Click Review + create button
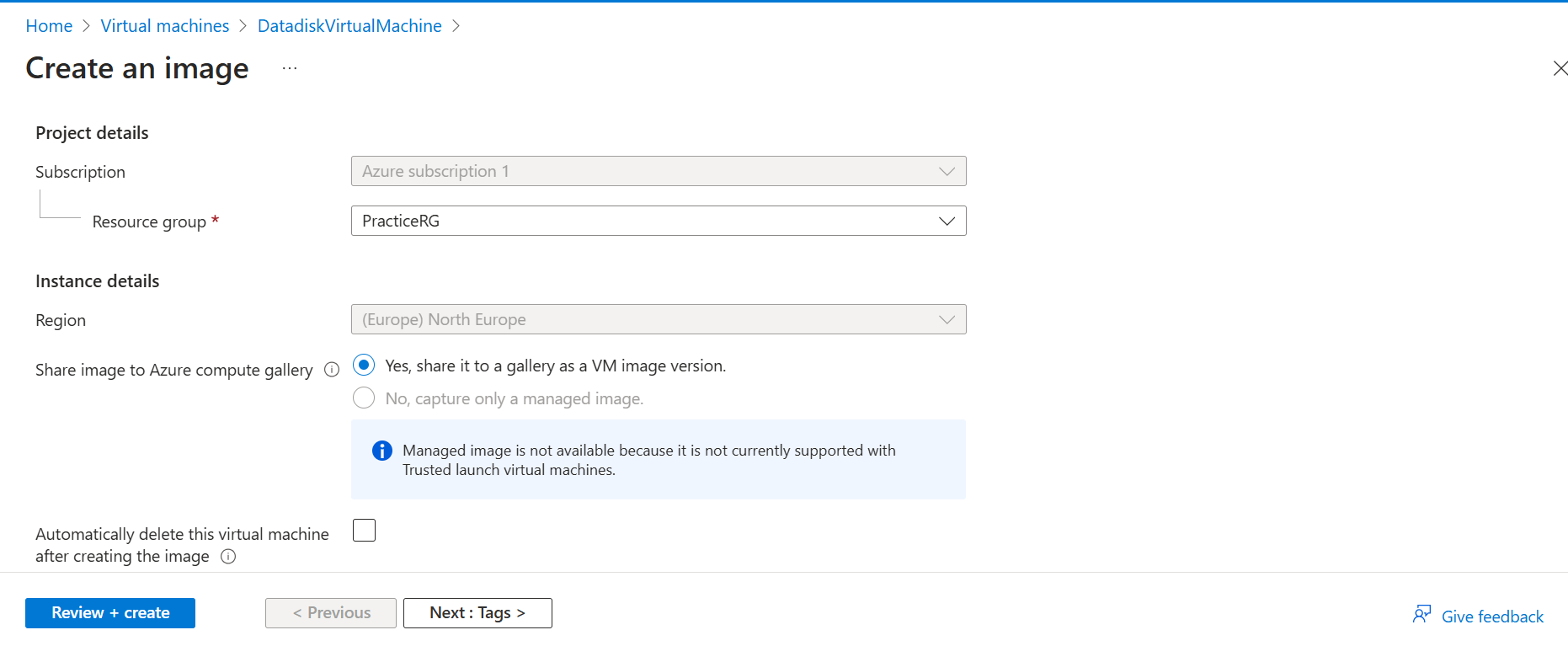This screenshot has height=646, width=1568. (x=110, y=613)
